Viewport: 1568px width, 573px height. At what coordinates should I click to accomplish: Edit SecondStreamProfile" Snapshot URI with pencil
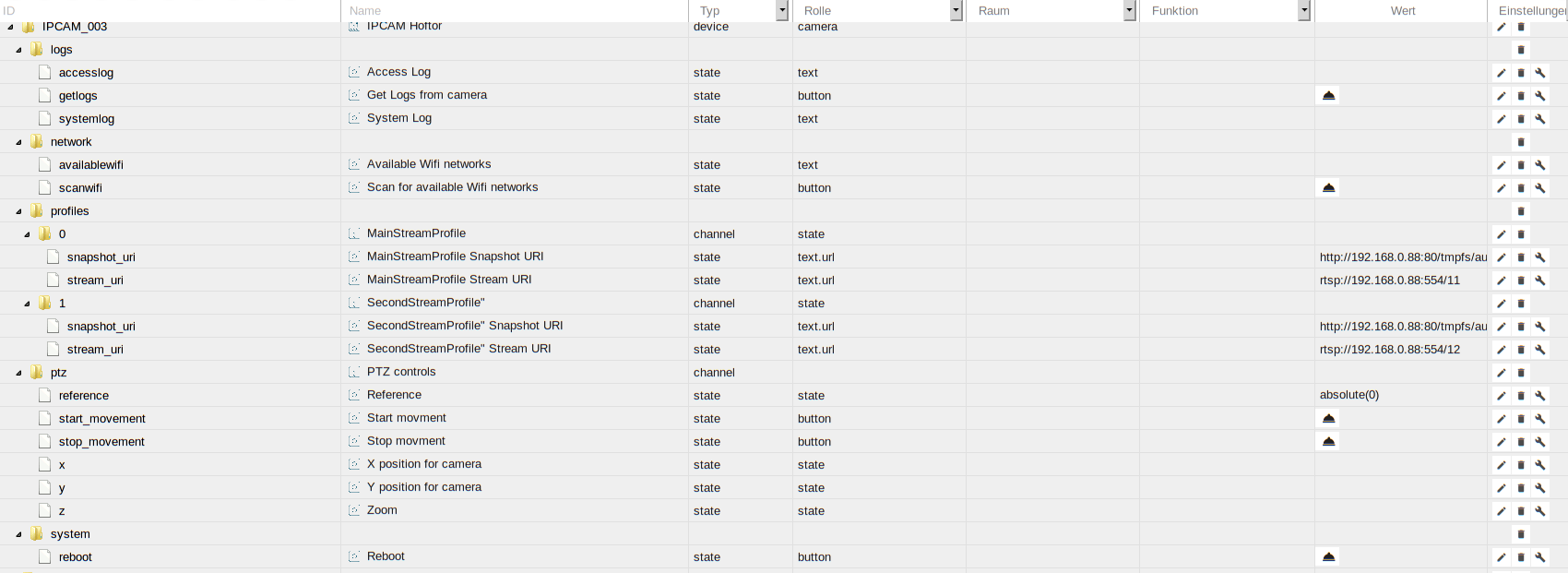coord(1501,327)
